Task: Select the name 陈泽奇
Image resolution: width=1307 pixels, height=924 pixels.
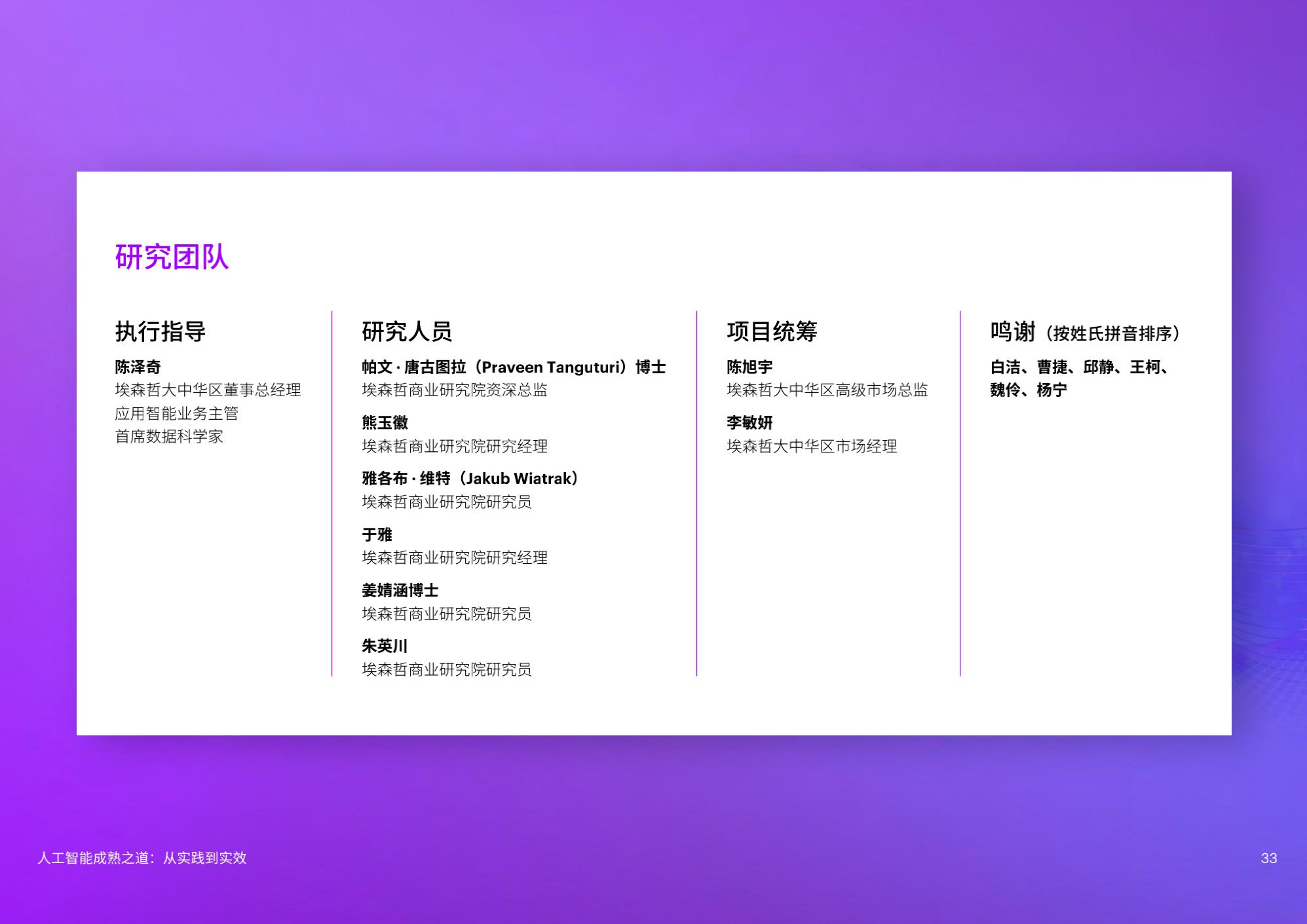Action: (x=138, y=367)
